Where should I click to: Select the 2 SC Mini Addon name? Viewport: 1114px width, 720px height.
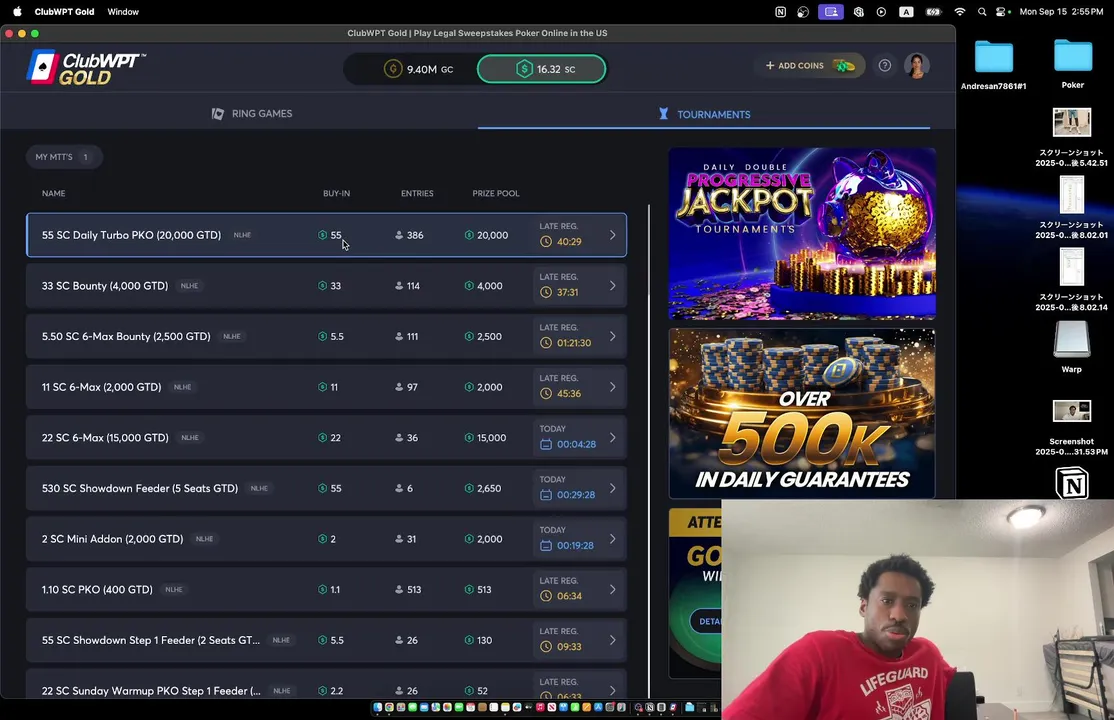(x=112, y=539)
